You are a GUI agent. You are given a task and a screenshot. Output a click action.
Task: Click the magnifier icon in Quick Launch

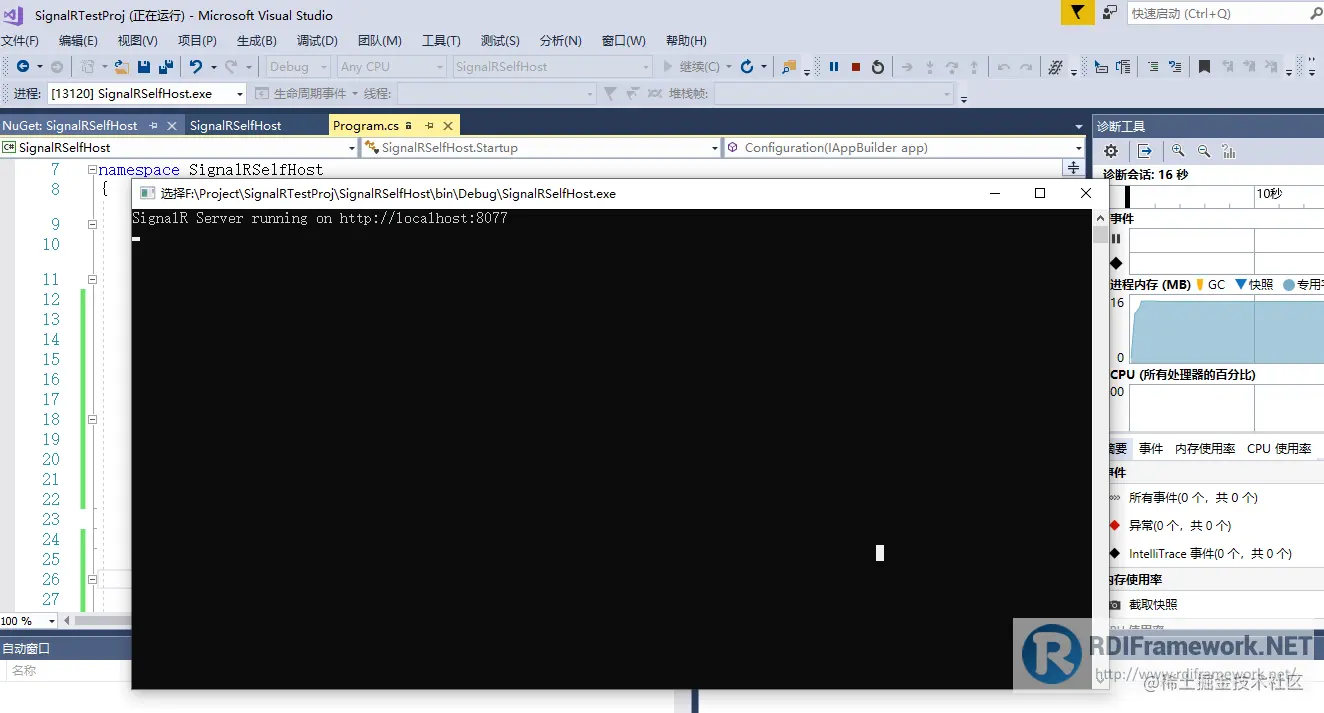coord(1315,13)
